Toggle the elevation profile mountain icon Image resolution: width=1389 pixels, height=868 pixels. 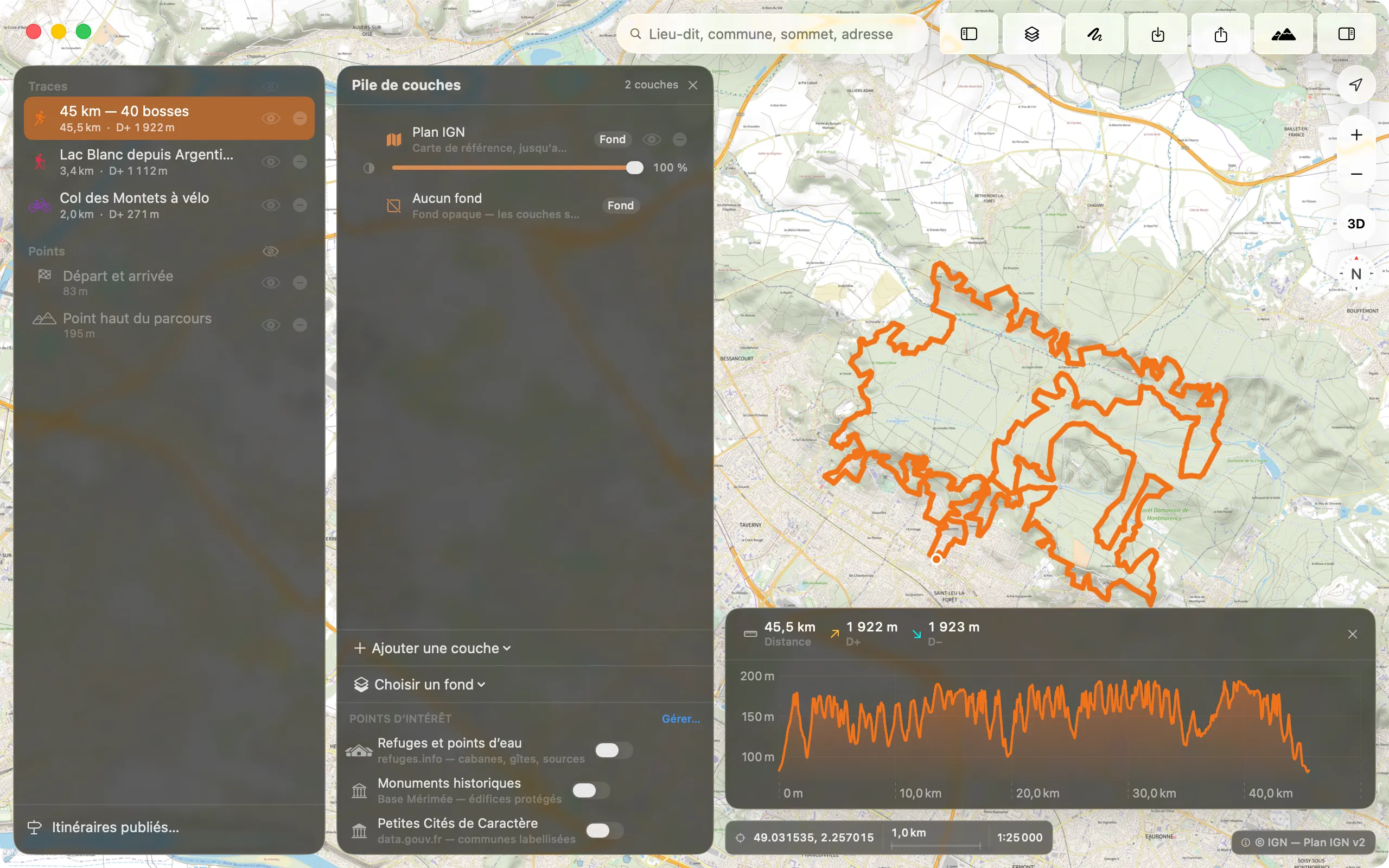(1283, 34)
